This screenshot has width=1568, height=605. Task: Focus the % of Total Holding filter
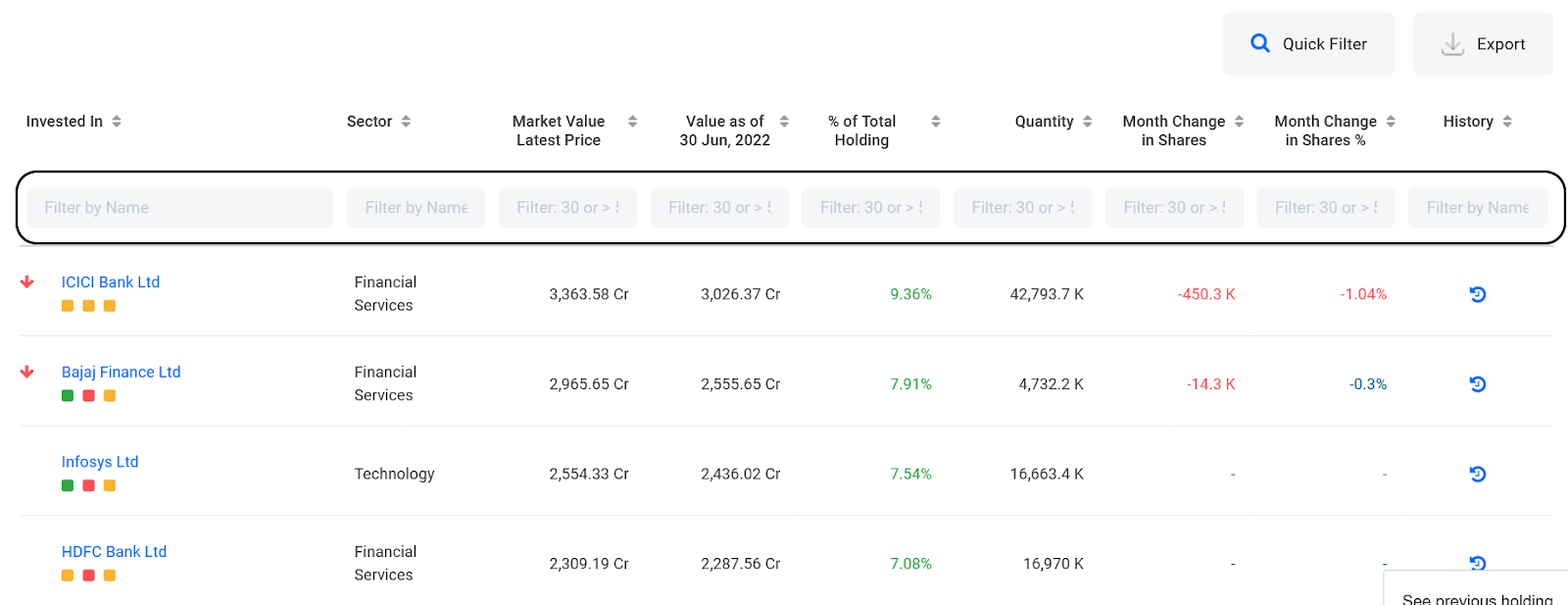coord(871,208)
